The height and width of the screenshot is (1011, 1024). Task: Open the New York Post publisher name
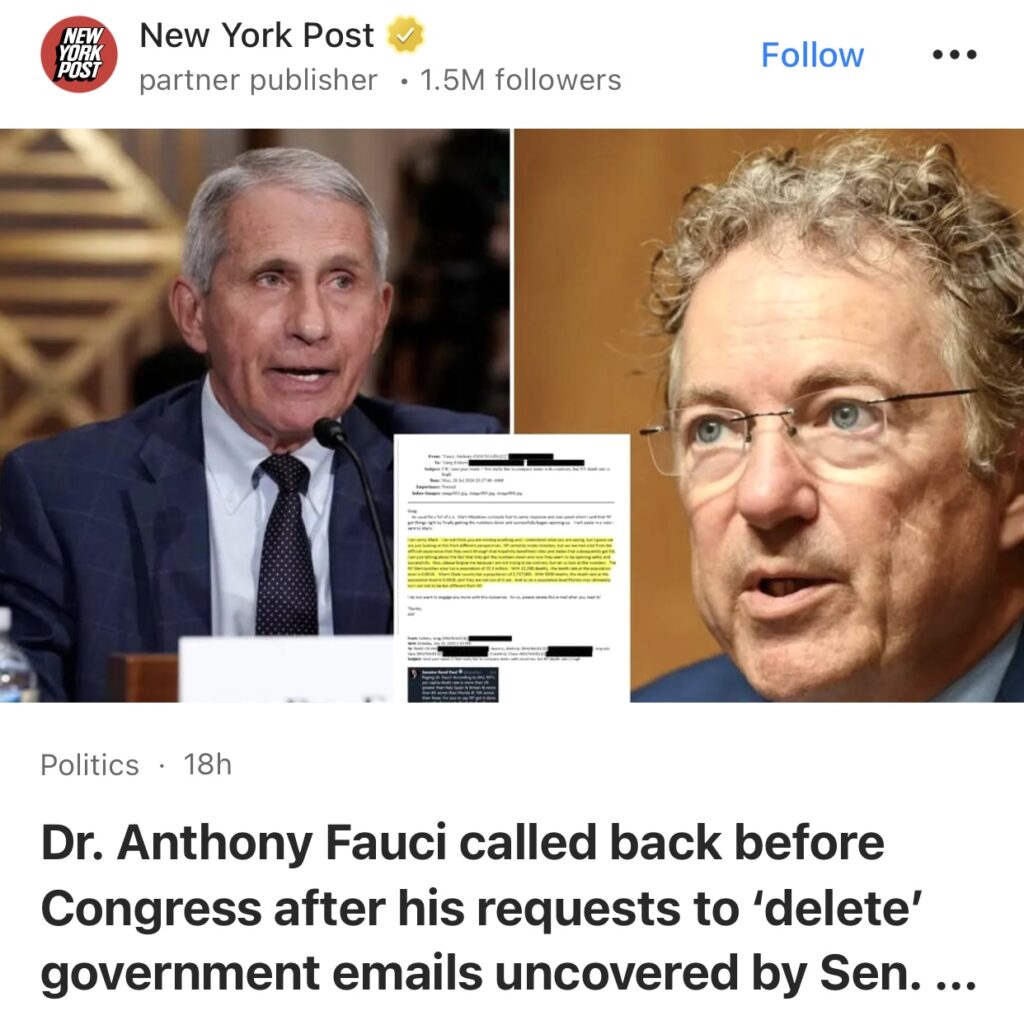tap(257, 35)
